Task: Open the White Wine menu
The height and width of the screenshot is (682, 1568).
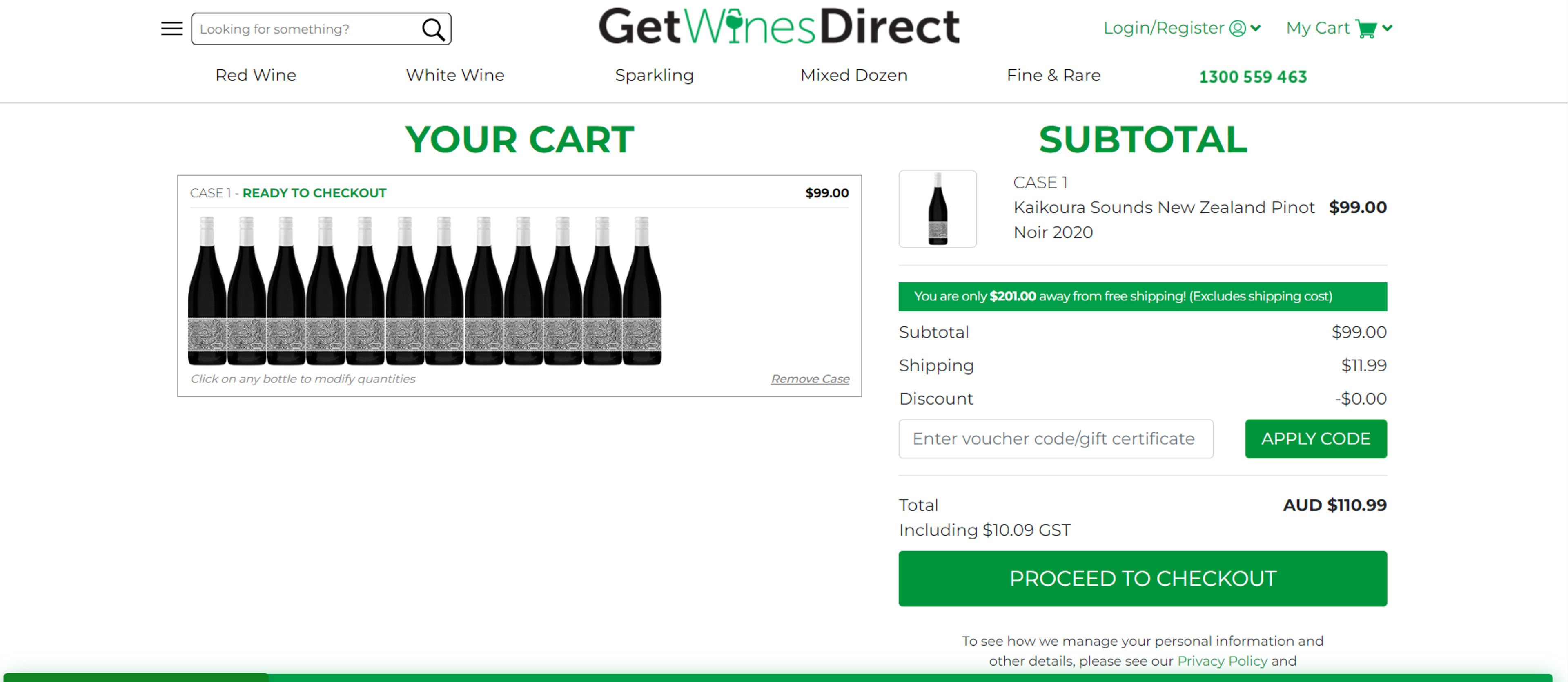Action: 455,75
